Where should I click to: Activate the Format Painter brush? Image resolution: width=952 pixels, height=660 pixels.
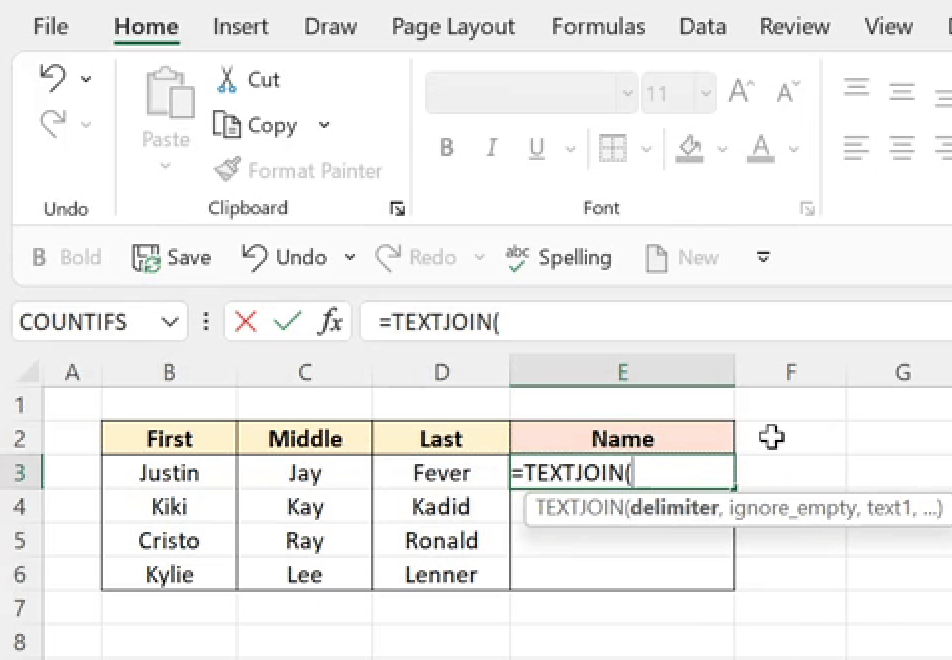point(228,170)
